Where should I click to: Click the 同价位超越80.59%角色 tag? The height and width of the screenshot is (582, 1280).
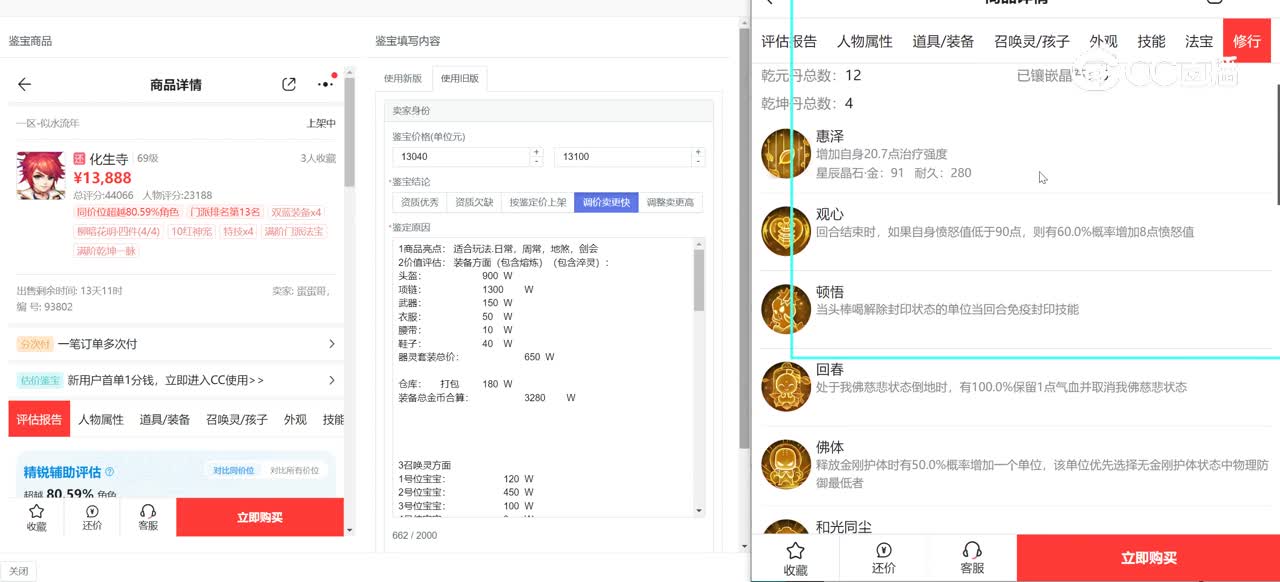coord(128,212)
